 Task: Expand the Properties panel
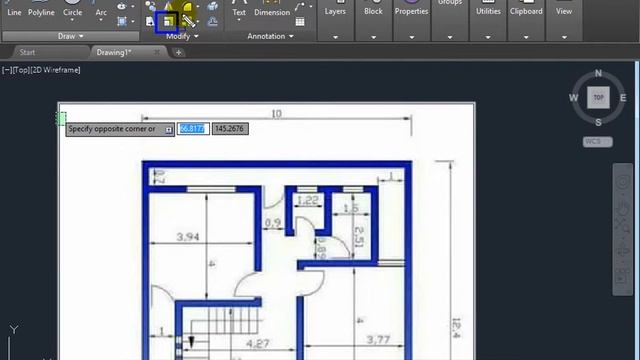[x=411, y=37]
